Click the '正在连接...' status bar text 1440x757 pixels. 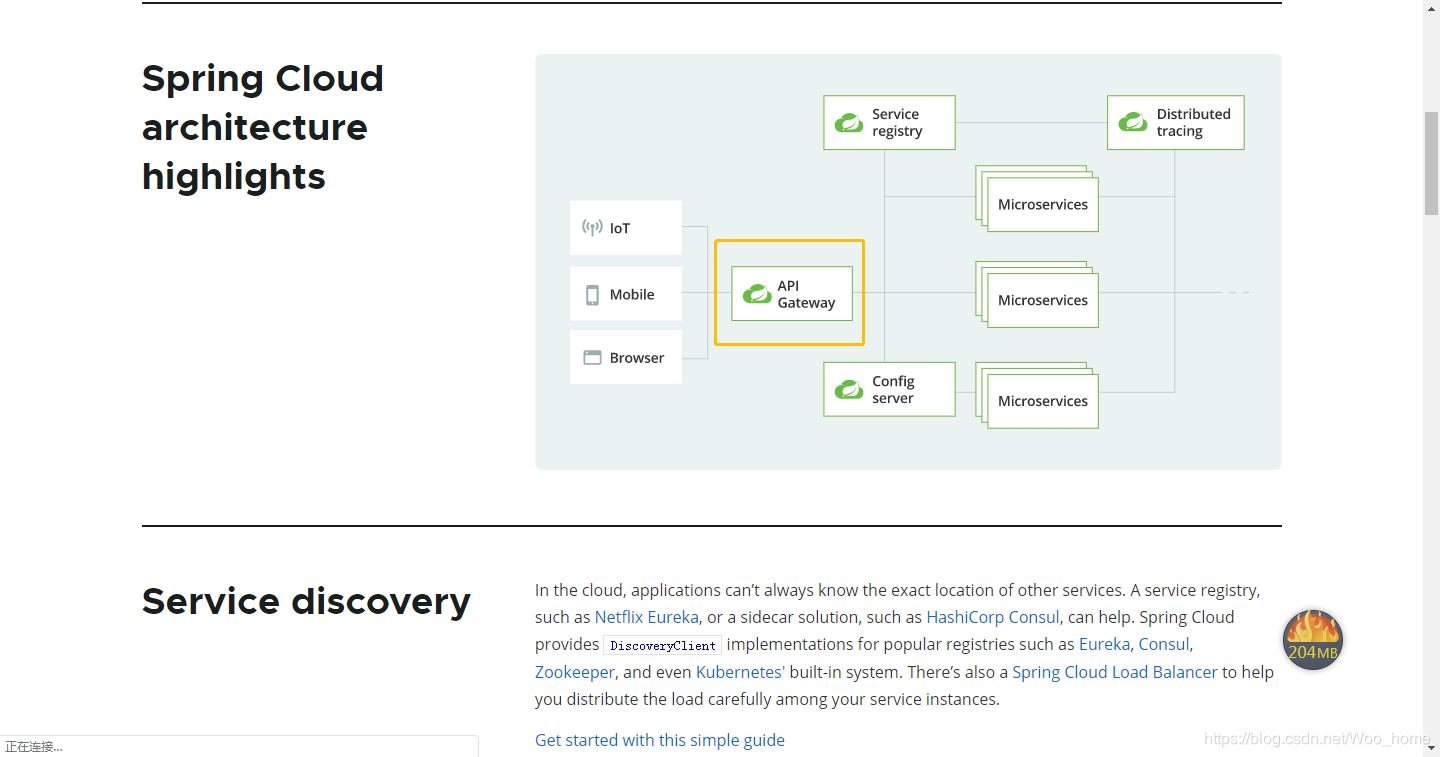point(34,747)
